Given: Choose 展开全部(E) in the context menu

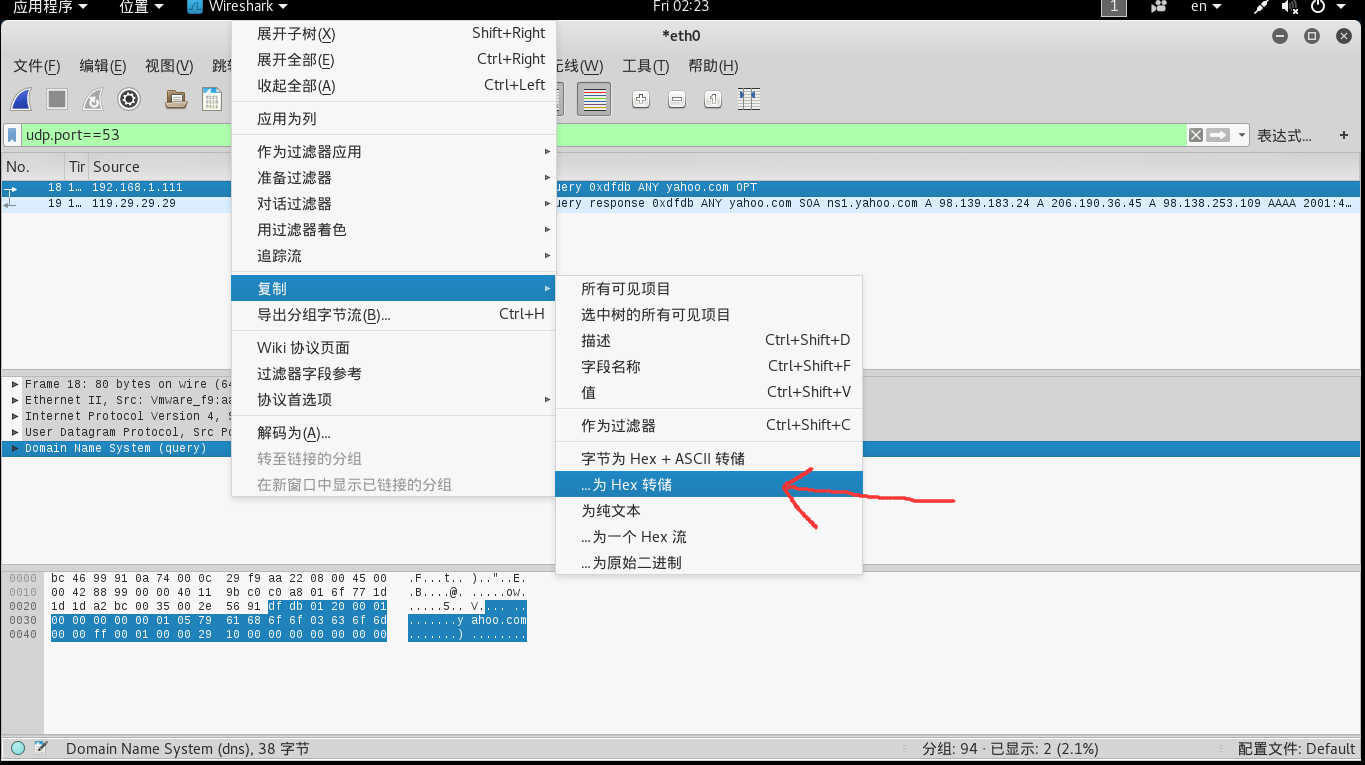Looking at the screenshot, I should click(x=394, y=60).
